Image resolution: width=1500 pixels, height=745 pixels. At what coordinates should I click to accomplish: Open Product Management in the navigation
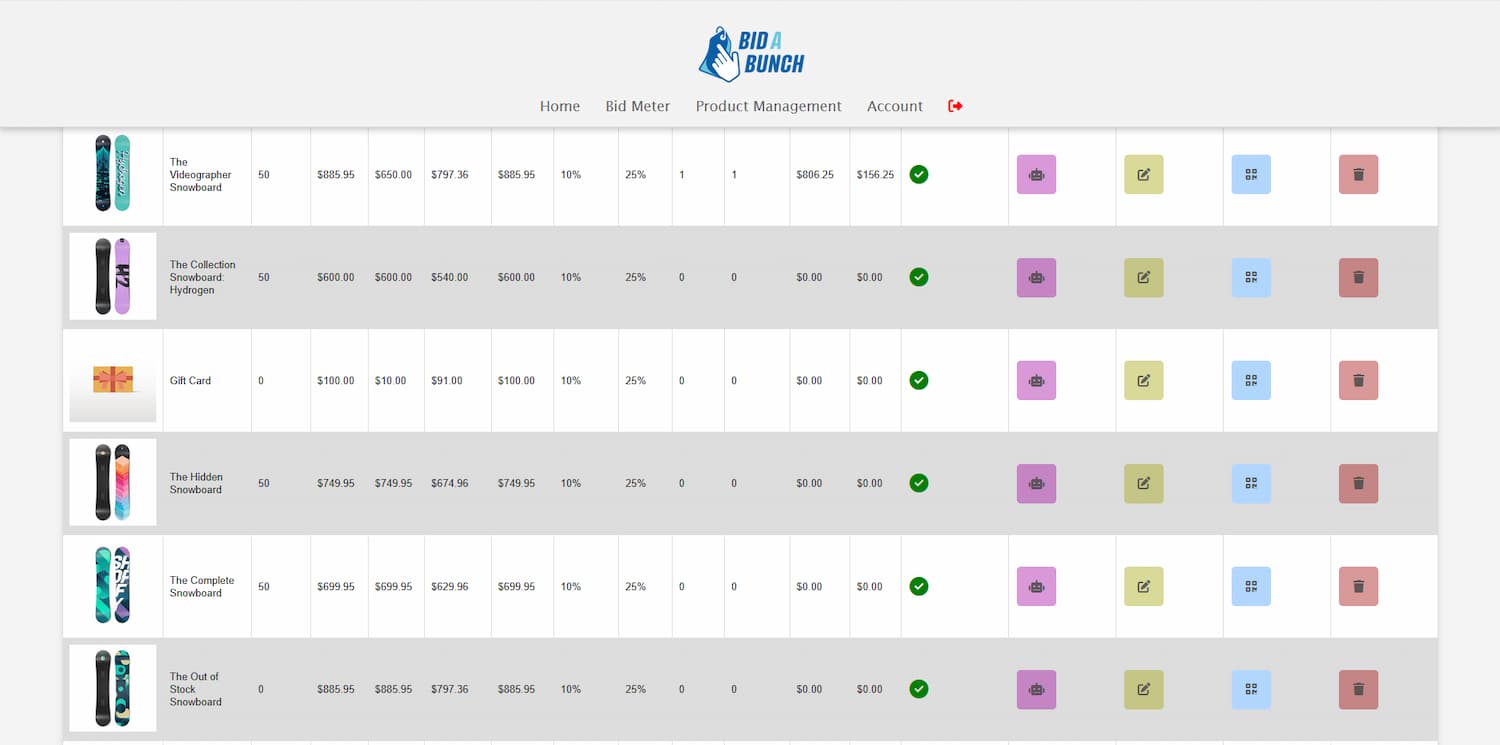[x=769, y=106]
